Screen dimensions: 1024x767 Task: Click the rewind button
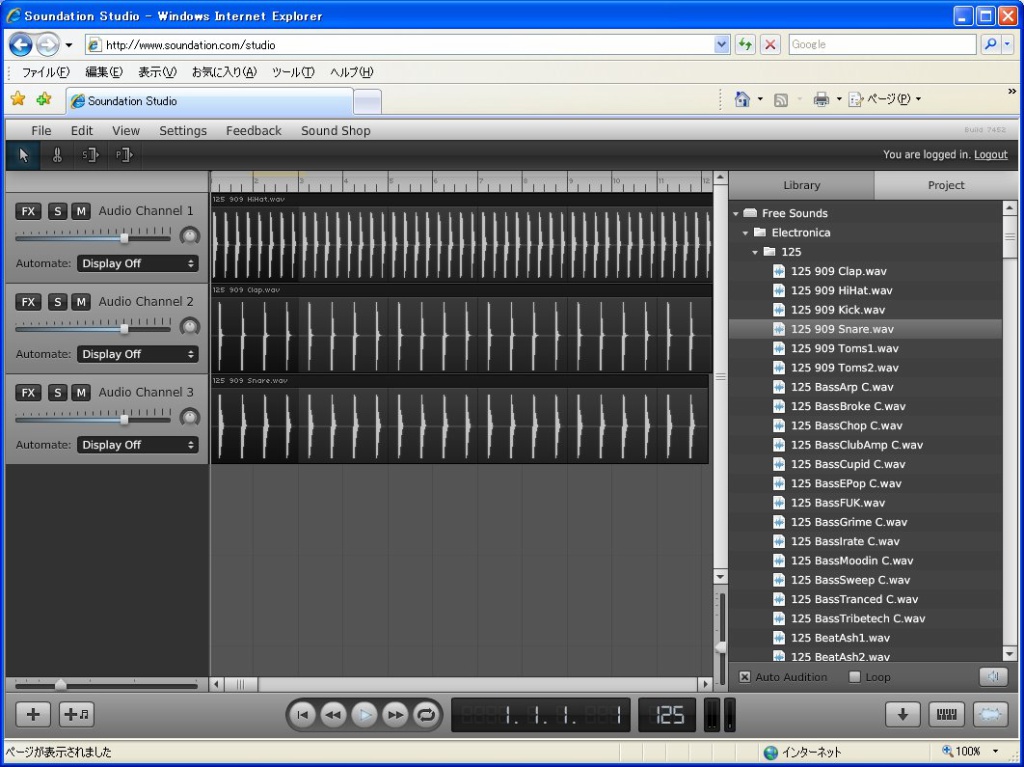pos(333,715)
